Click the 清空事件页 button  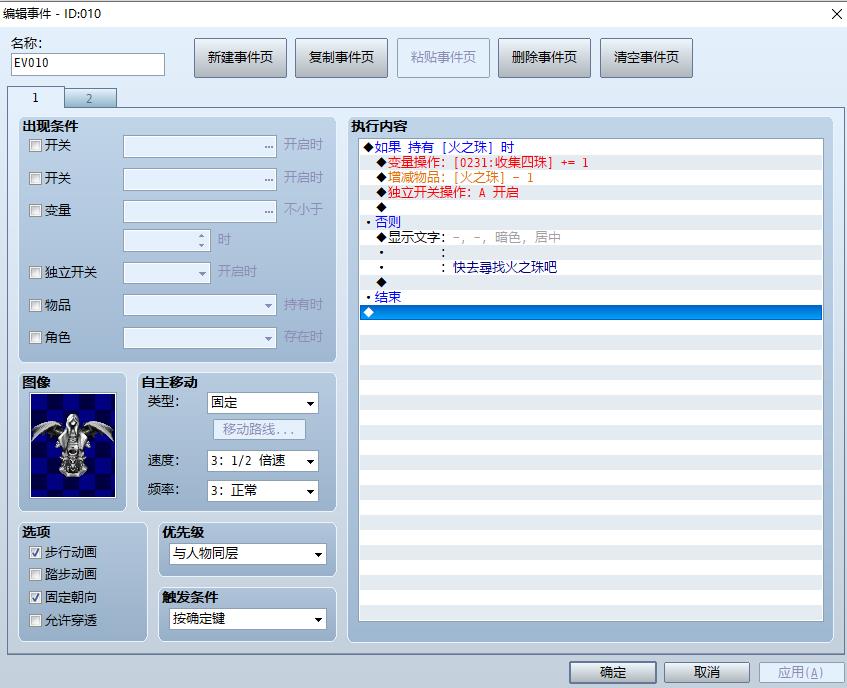pyautogui.click(x=646, y=58)
